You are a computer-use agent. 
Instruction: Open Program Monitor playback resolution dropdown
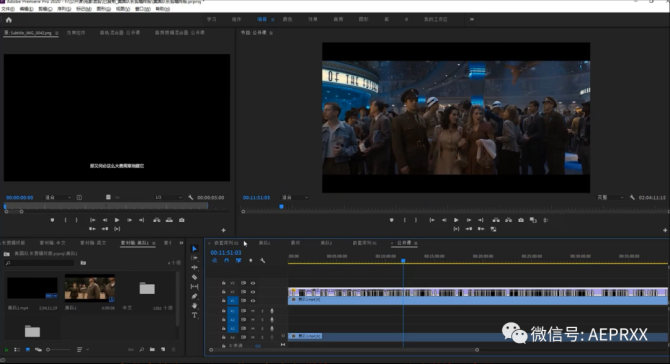point(611,197)
